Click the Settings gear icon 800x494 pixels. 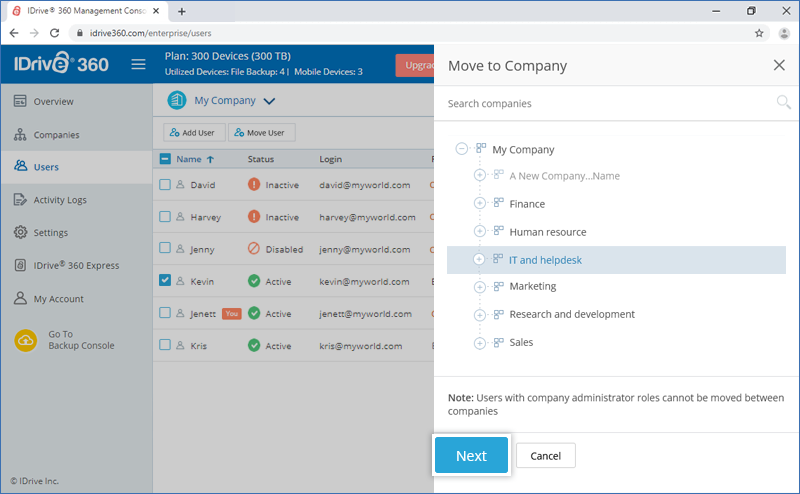pyautogui.click(x=20, y=232)
